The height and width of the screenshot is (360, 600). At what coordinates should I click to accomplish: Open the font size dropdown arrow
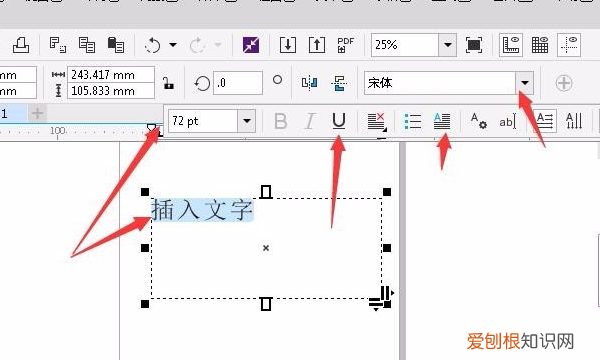pyautogui.click(x=247, y=121)
